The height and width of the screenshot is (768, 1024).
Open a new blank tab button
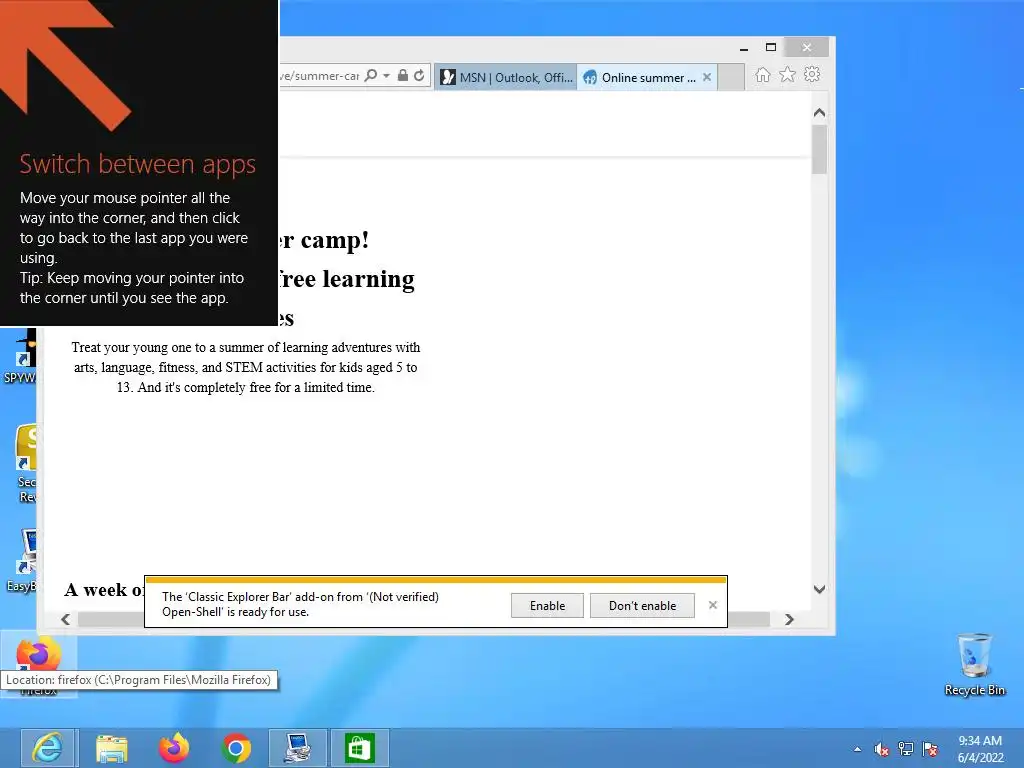[x=731, y=78]
